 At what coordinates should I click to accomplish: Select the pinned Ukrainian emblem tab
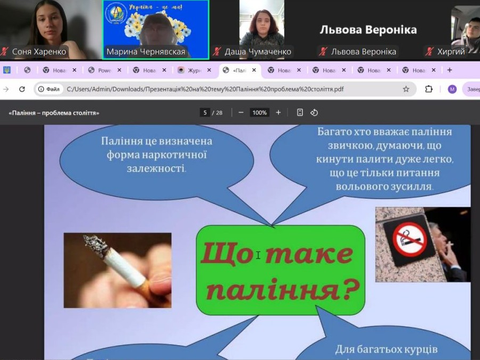point(7,70)
